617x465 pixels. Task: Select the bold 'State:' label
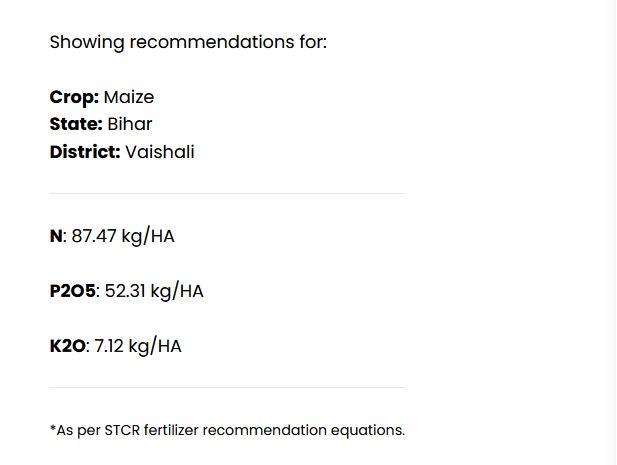pyautogui.click(x=76, y=124)
